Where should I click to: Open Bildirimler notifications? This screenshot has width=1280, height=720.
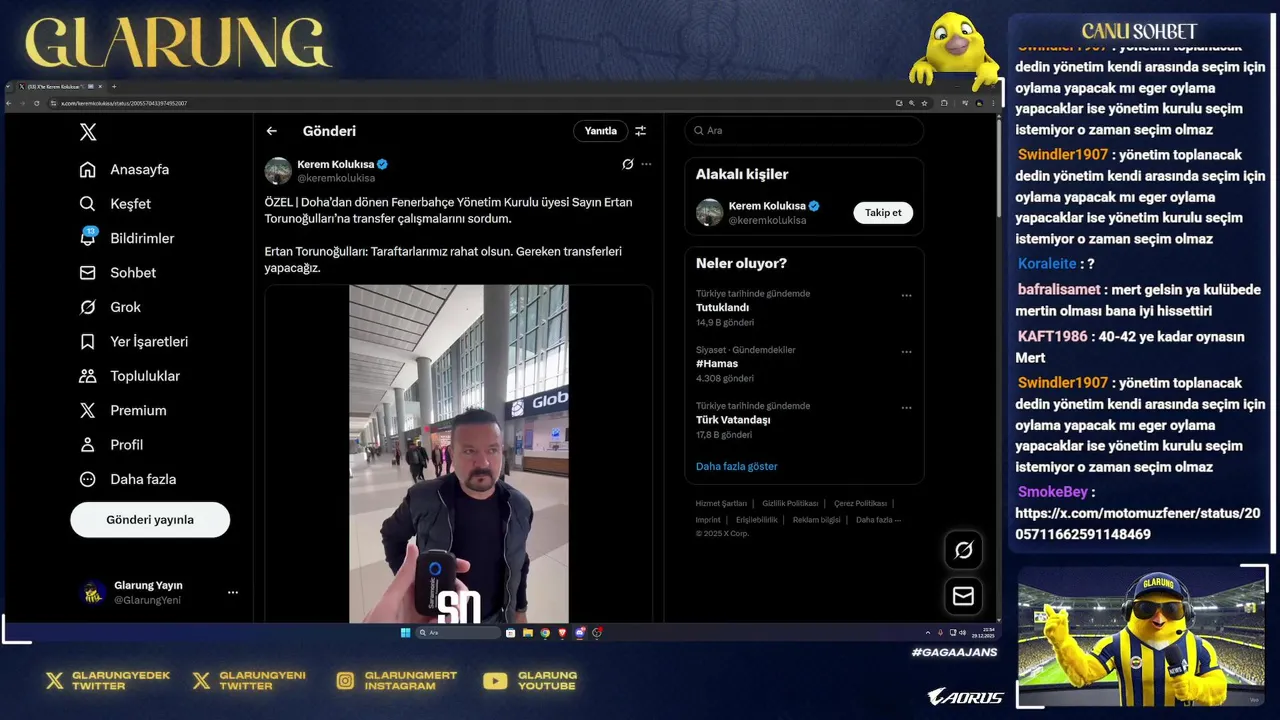[126, 238]
